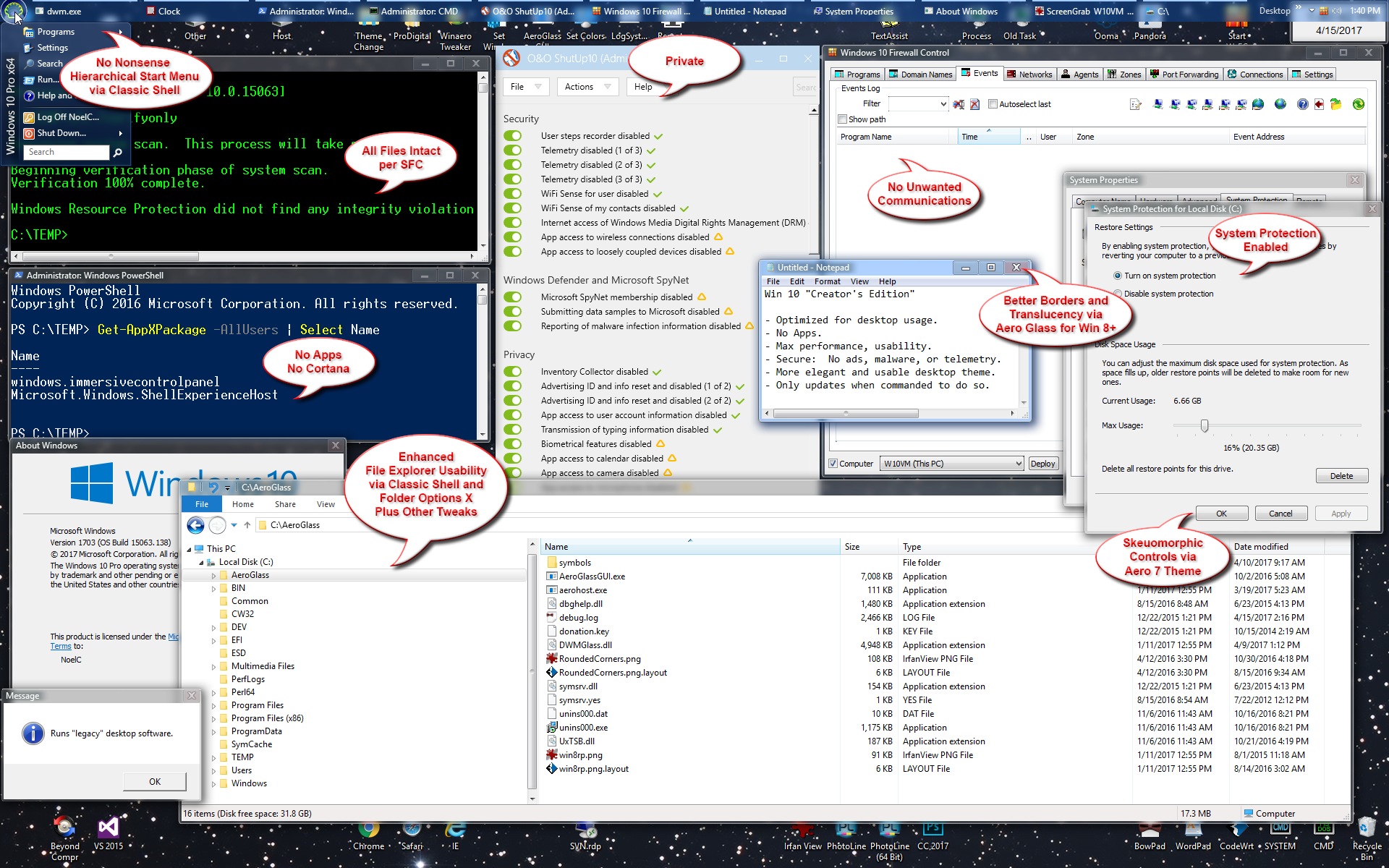Click the search magnifier in the Start menu
This screenshot has width=1389, height=868.
(117, 153)
